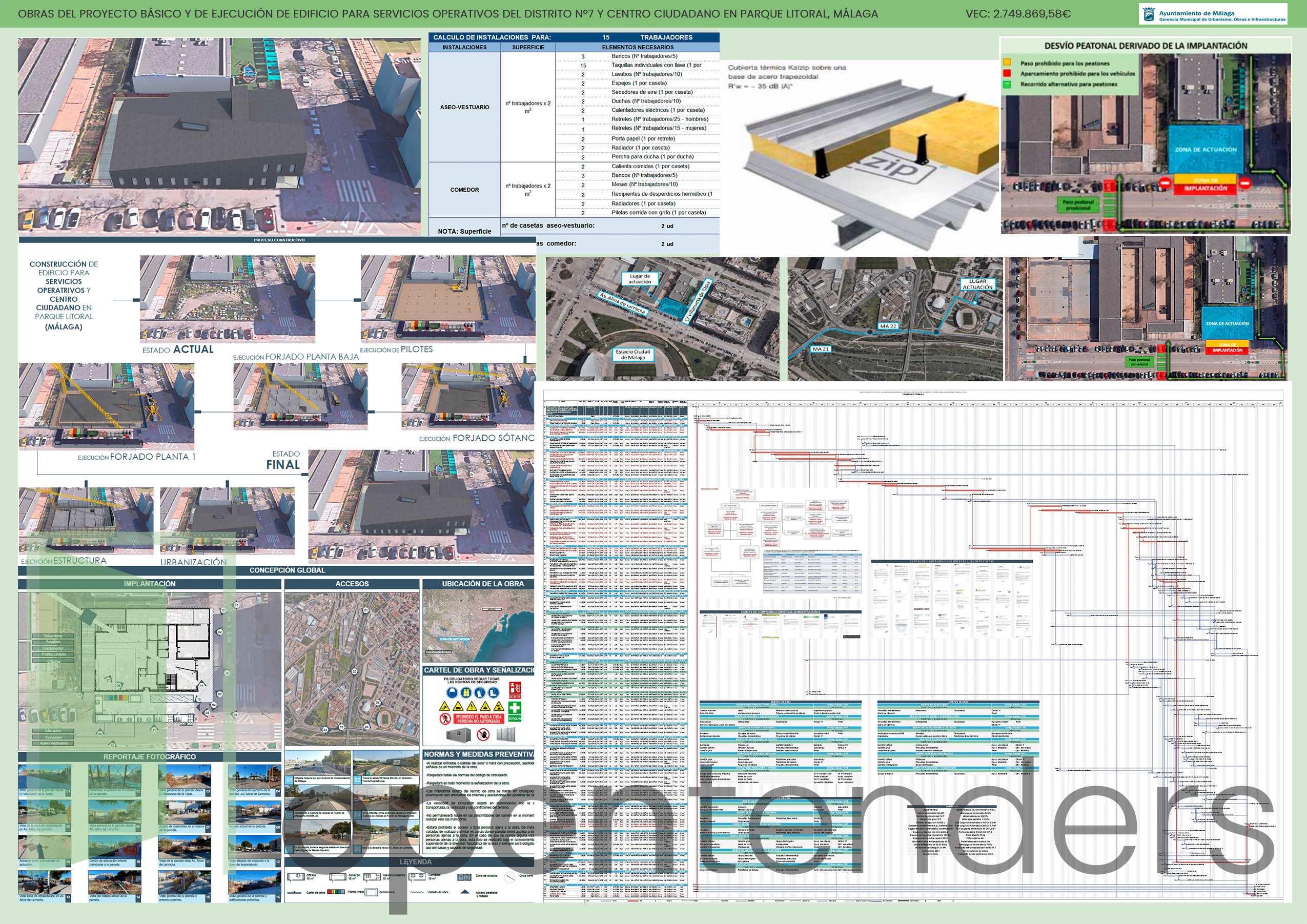Click the Oficina cabin symbol in Leyenda

point(296,877)
